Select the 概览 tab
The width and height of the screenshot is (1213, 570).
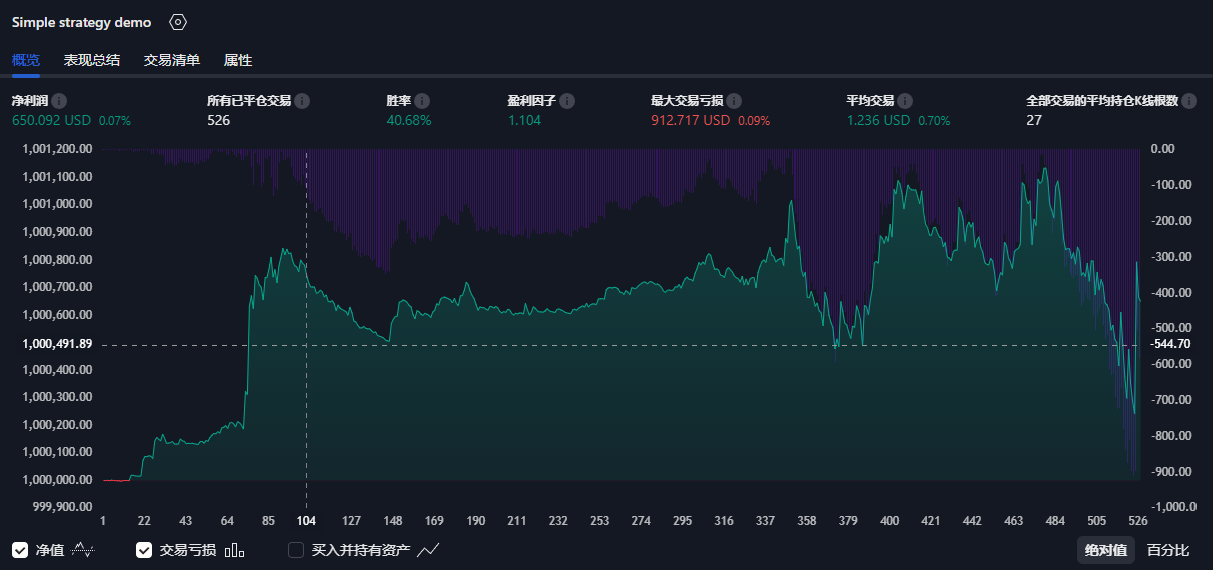pyautogui.click(x=26, y=60)
